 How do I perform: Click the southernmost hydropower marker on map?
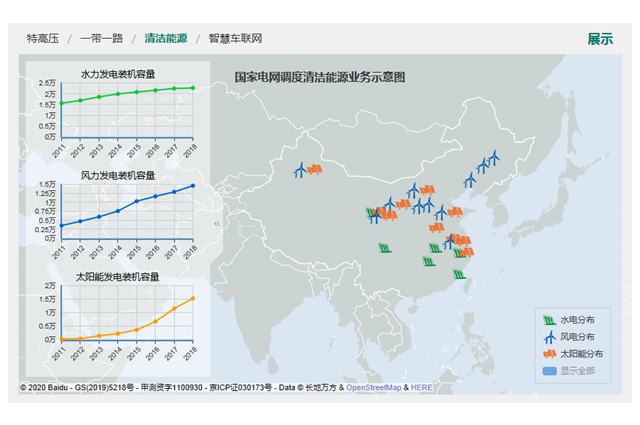(460, 273)
